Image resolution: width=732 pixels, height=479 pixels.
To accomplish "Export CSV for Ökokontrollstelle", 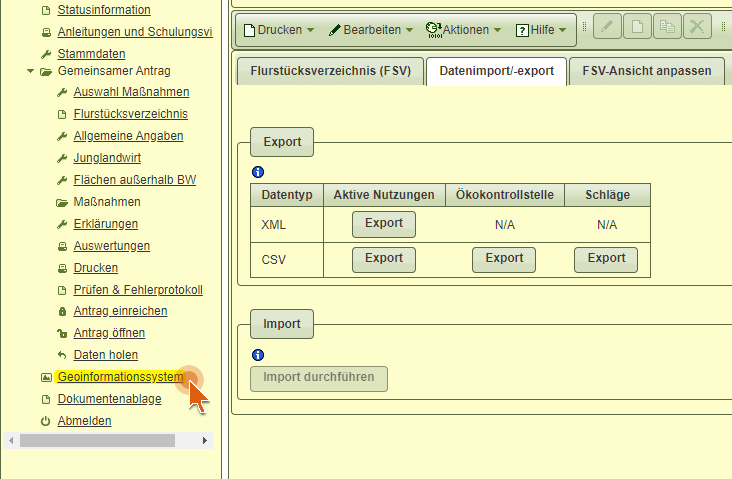I will click(x=504, y=259).
